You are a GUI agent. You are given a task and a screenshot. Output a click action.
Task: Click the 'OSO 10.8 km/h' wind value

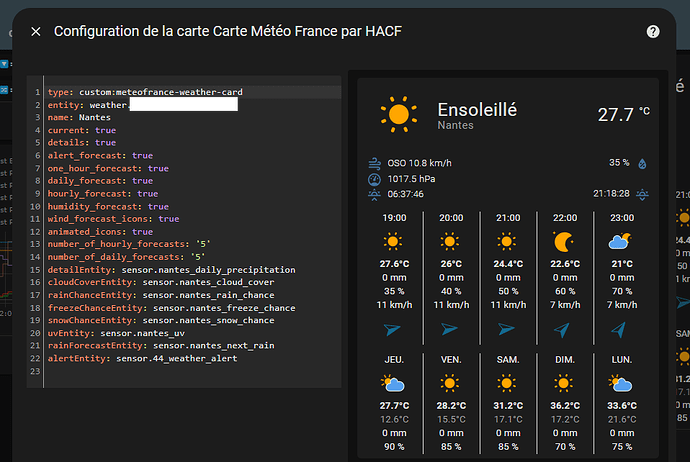click(419, 163)
